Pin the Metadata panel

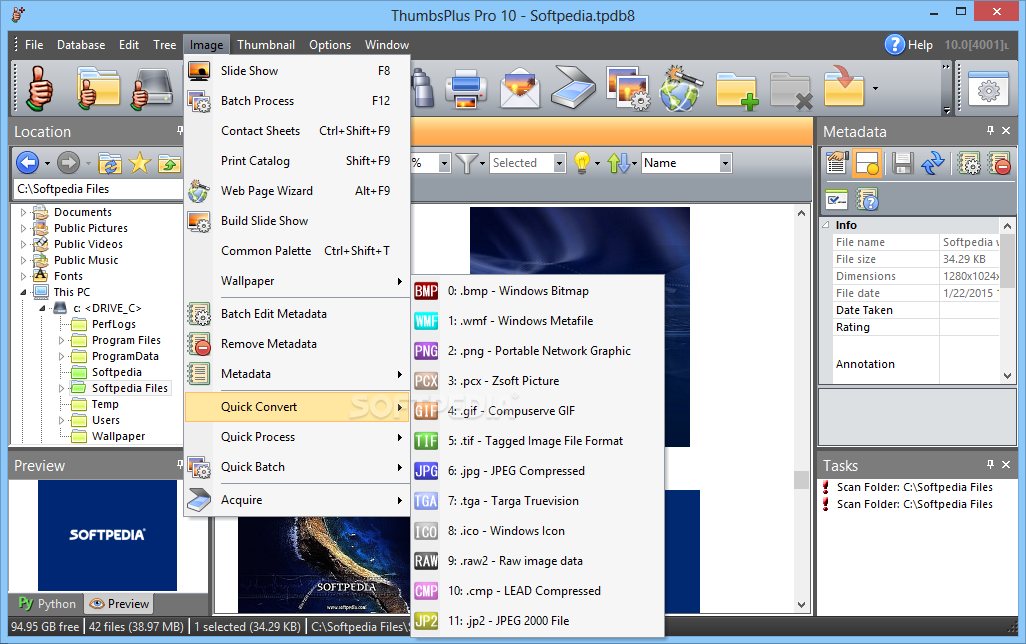click(990, 131)
